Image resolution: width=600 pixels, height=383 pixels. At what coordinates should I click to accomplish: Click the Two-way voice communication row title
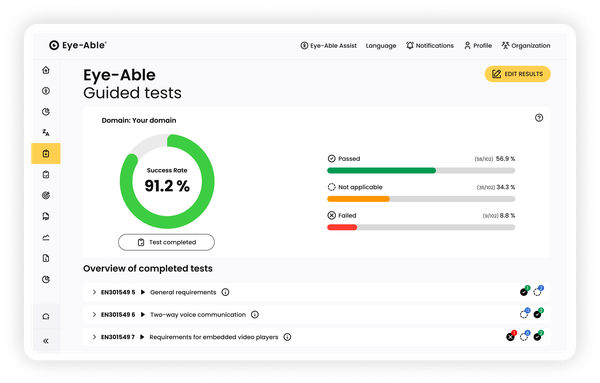click(x=198, y=315)
